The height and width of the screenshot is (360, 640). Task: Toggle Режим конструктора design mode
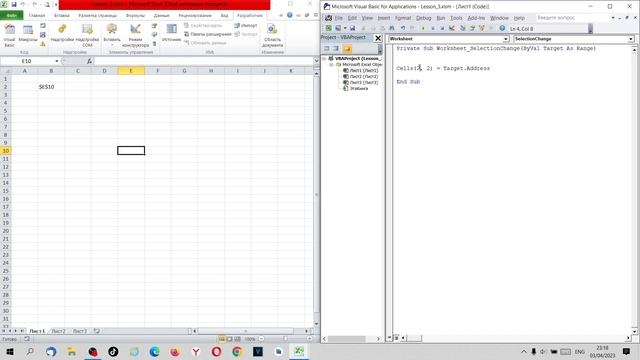(x=136, y=36)
